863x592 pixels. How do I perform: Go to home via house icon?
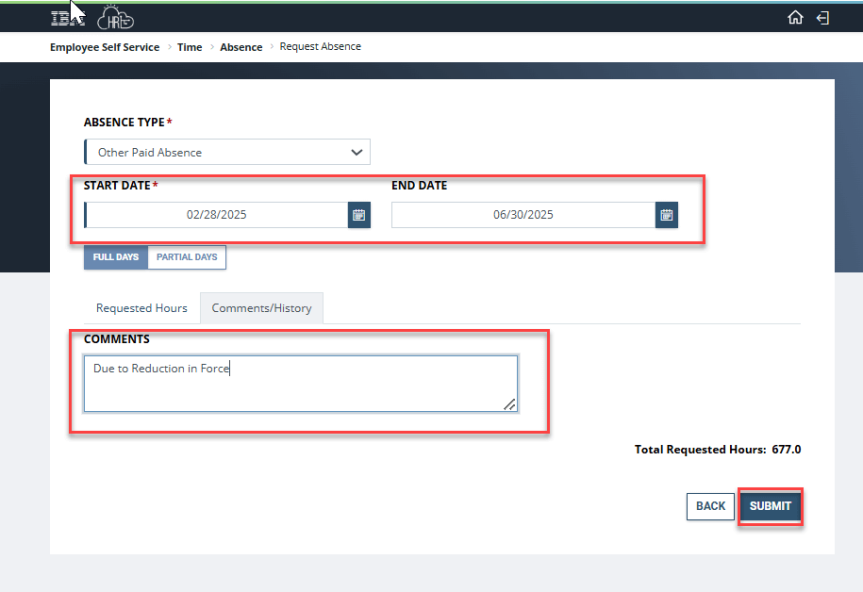pos(795,18)
